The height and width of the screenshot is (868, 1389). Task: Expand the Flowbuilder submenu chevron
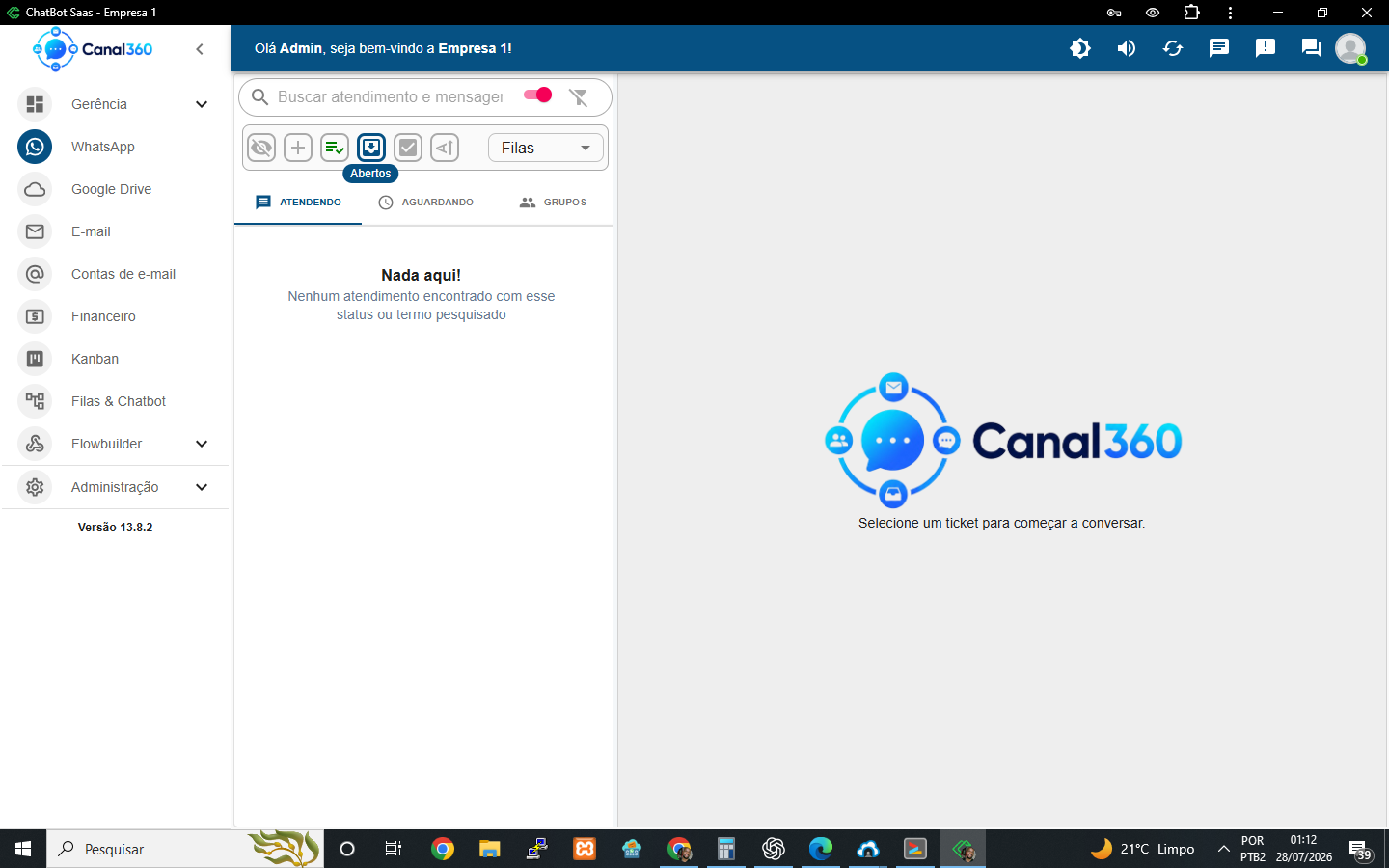click(202, 444)
